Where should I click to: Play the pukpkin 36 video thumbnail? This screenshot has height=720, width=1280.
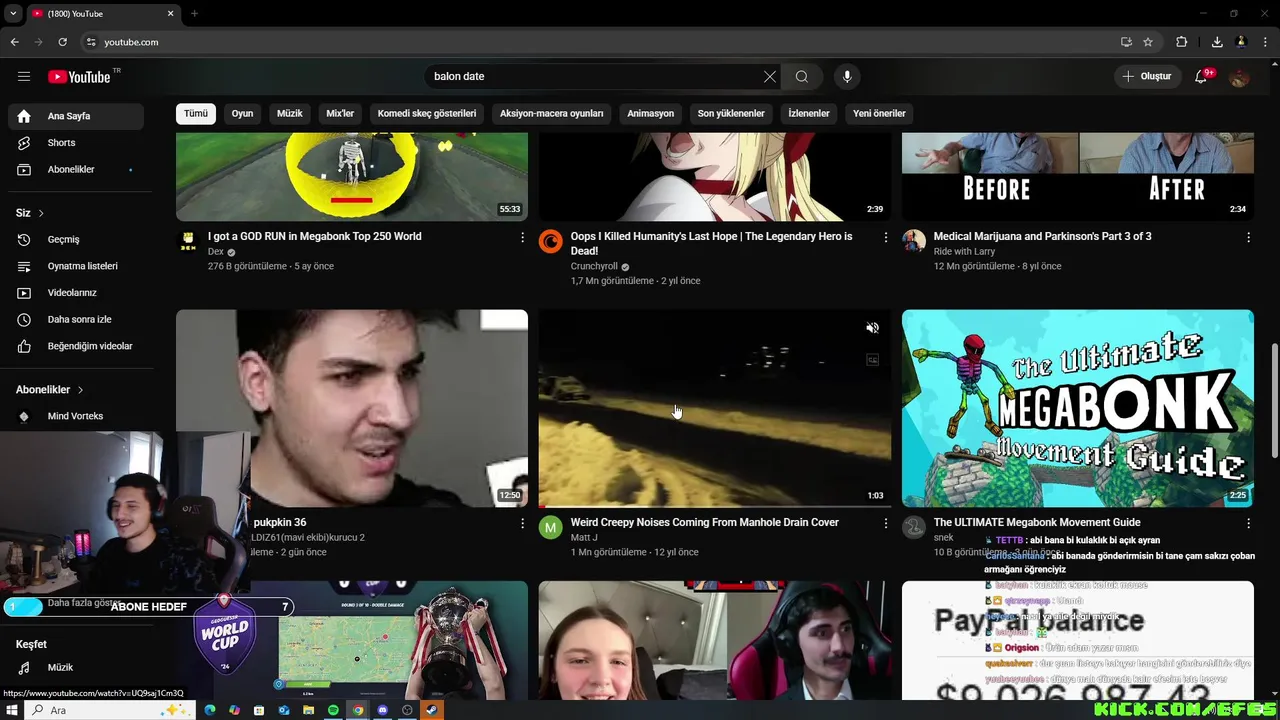pyautogui.click(x=352, y=408)
